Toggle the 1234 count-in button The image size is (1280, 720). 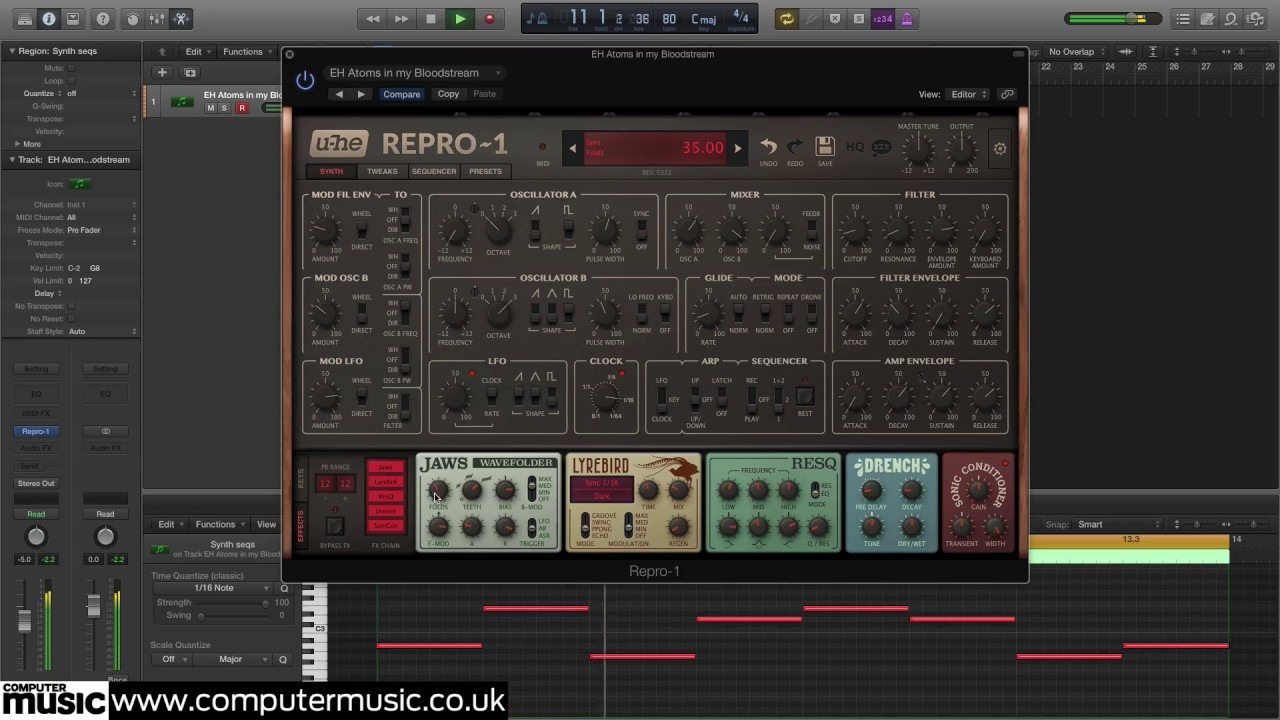coord(882,18)
